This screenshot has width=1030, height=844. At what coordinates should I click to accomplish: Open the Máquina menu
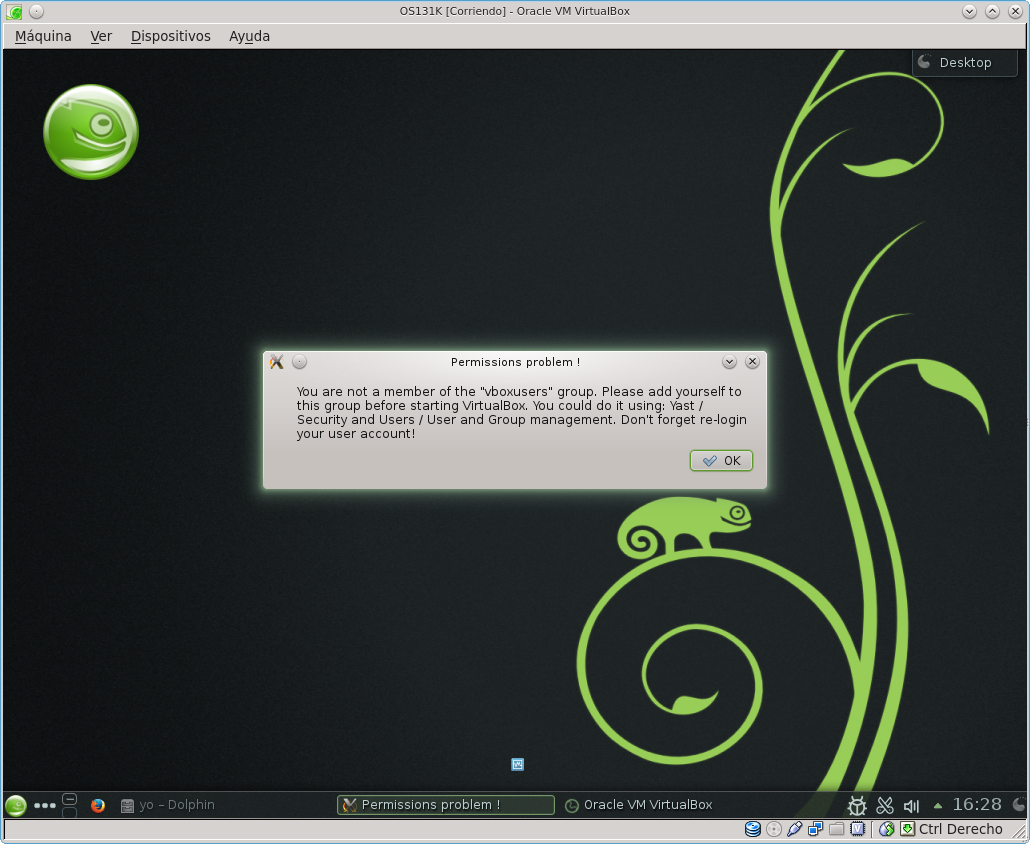(43, 36)
